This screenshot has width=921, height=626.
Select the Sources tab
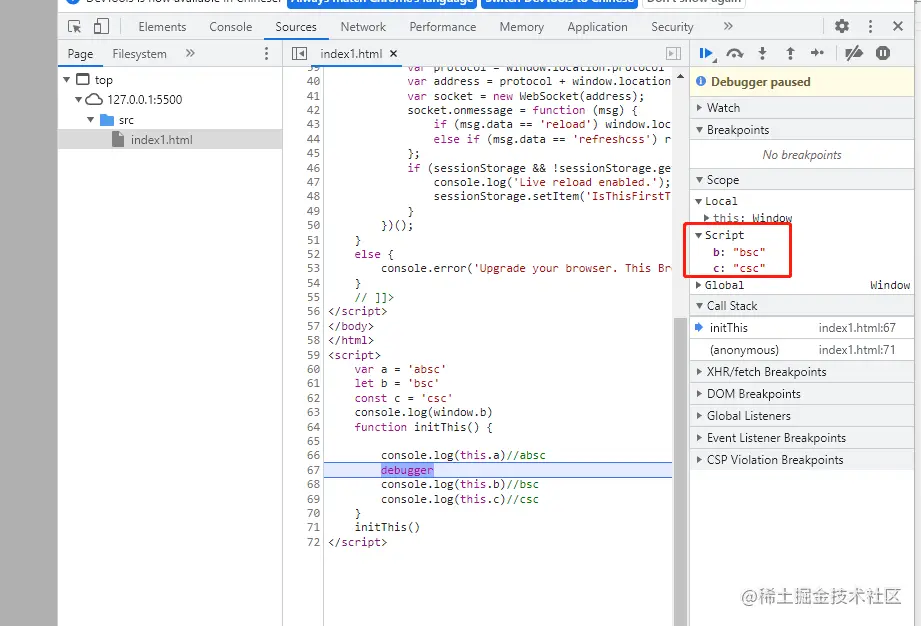[x=295, y=26]
